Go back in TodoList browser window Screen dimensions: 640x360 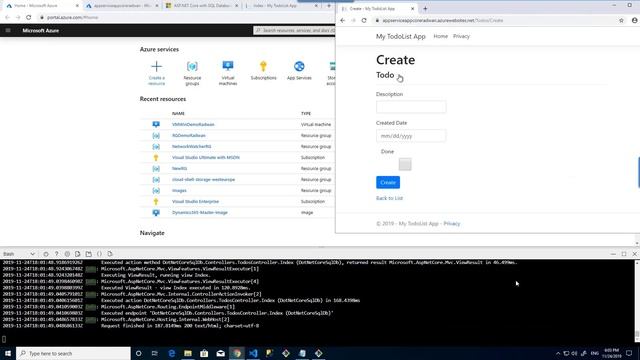342,20
